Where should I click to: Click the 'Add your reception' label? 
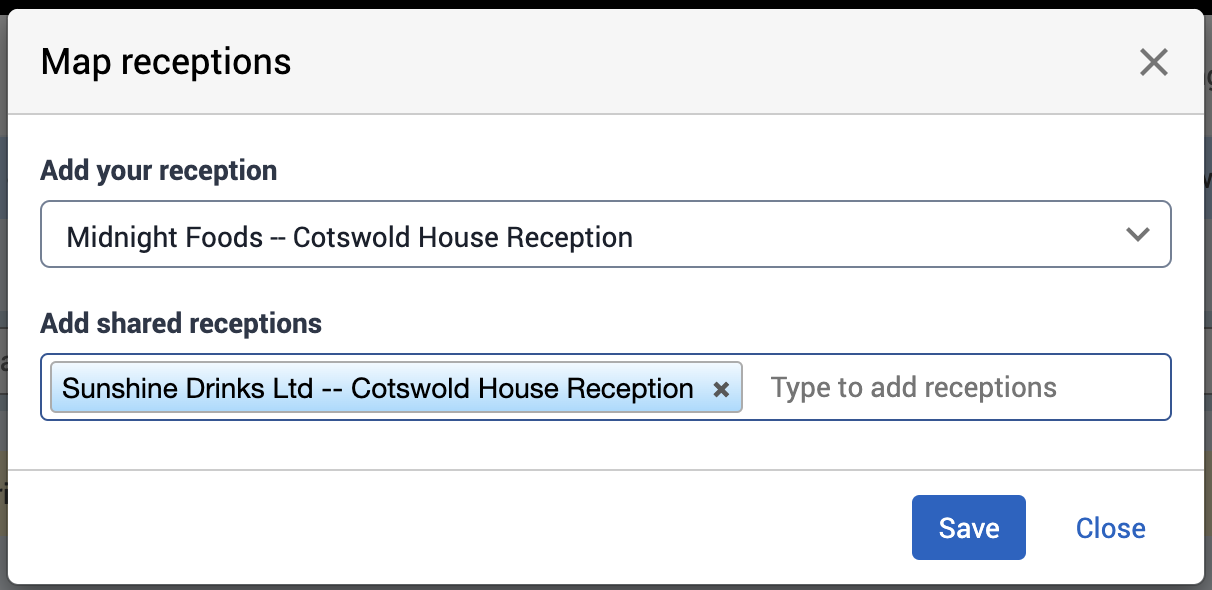158,171
